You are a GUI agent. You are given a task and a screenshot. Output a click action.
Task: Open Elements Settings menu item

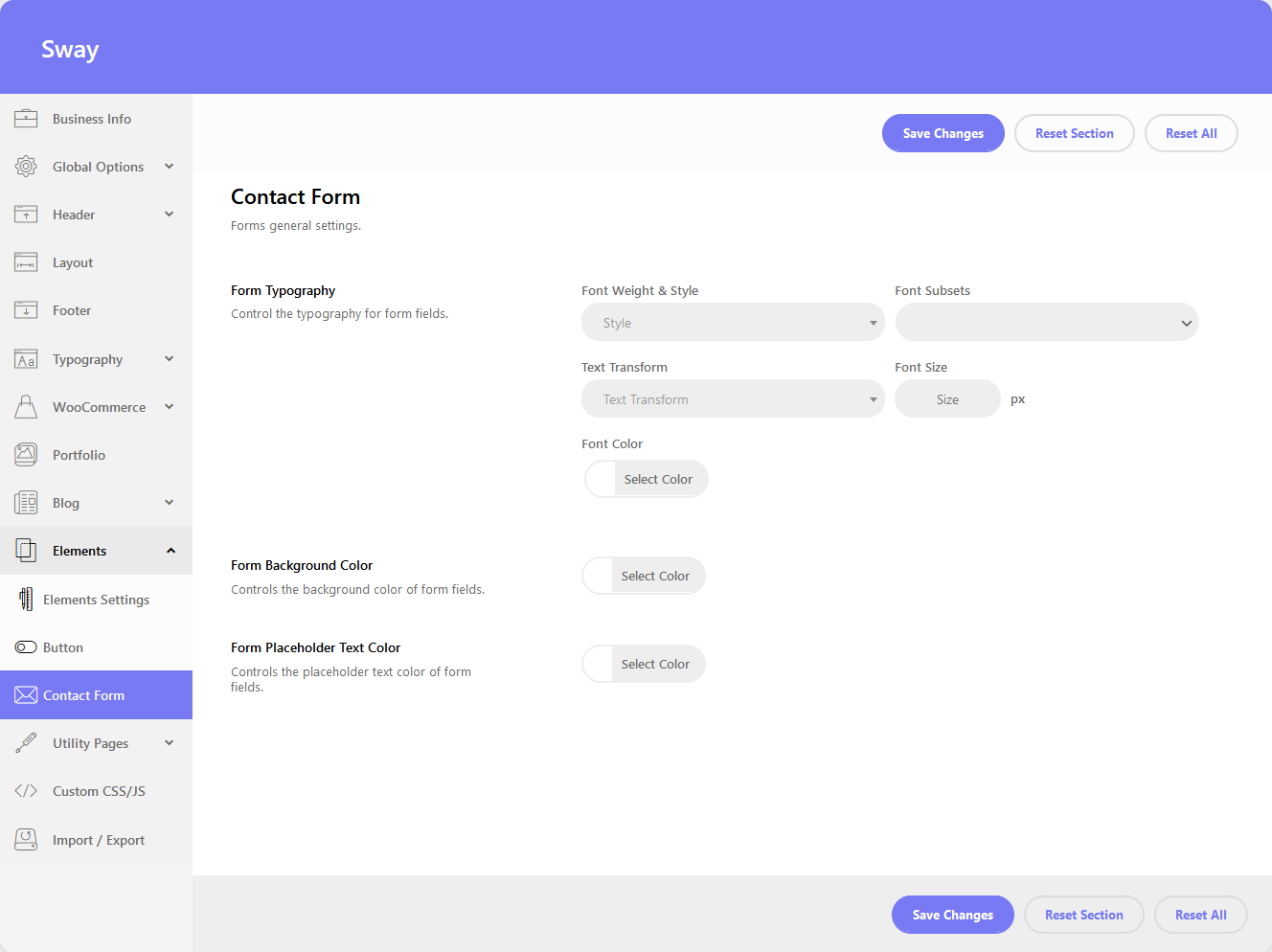point(96,600)
